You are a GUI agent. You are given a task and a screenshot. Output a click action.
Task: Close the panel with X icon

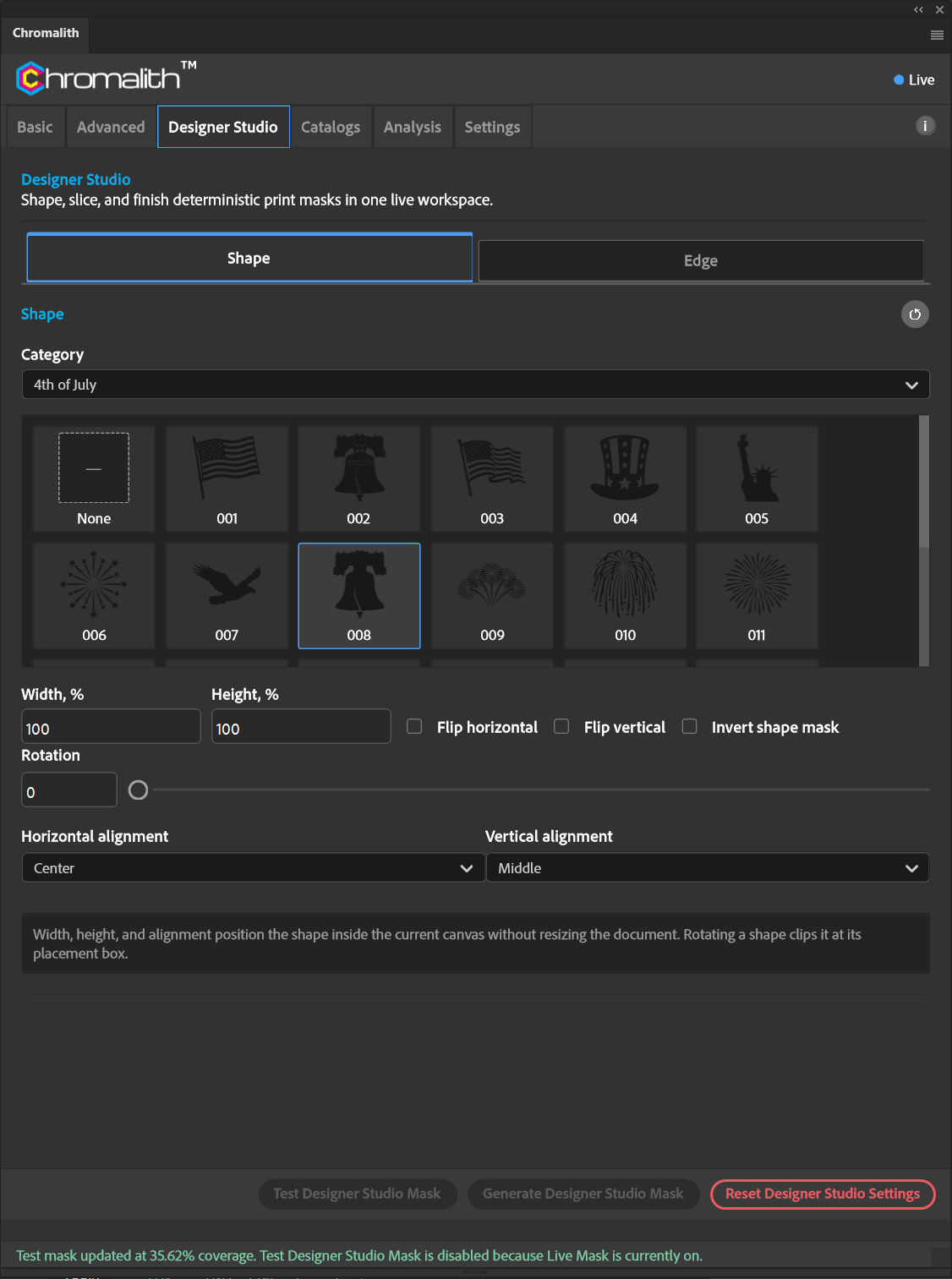(x=939, y=10)
